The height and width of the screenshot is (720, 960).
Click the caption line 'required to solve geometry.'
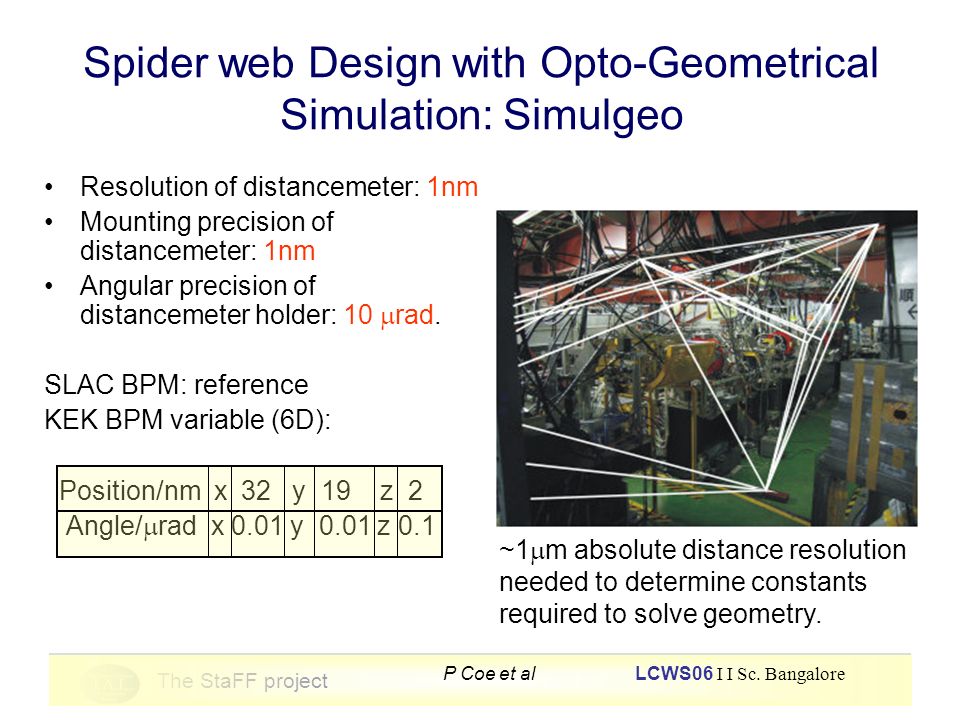coord(660,613)
